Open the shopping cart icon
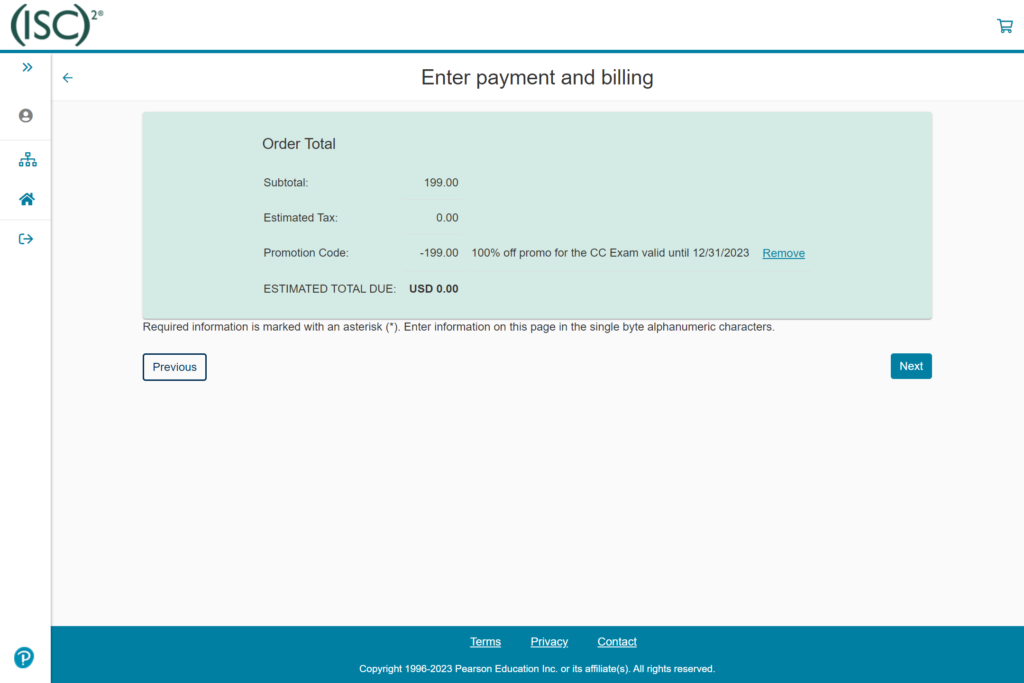Screen dimensions: 1024x683 (1004, 26)
